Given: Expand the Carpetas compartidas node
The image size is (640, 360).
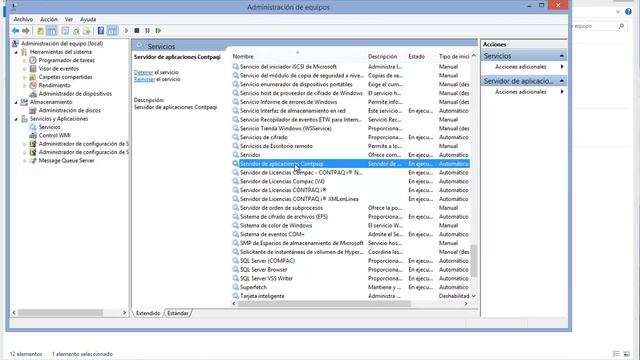Looking at the screenshot, I should click(24, 77).
